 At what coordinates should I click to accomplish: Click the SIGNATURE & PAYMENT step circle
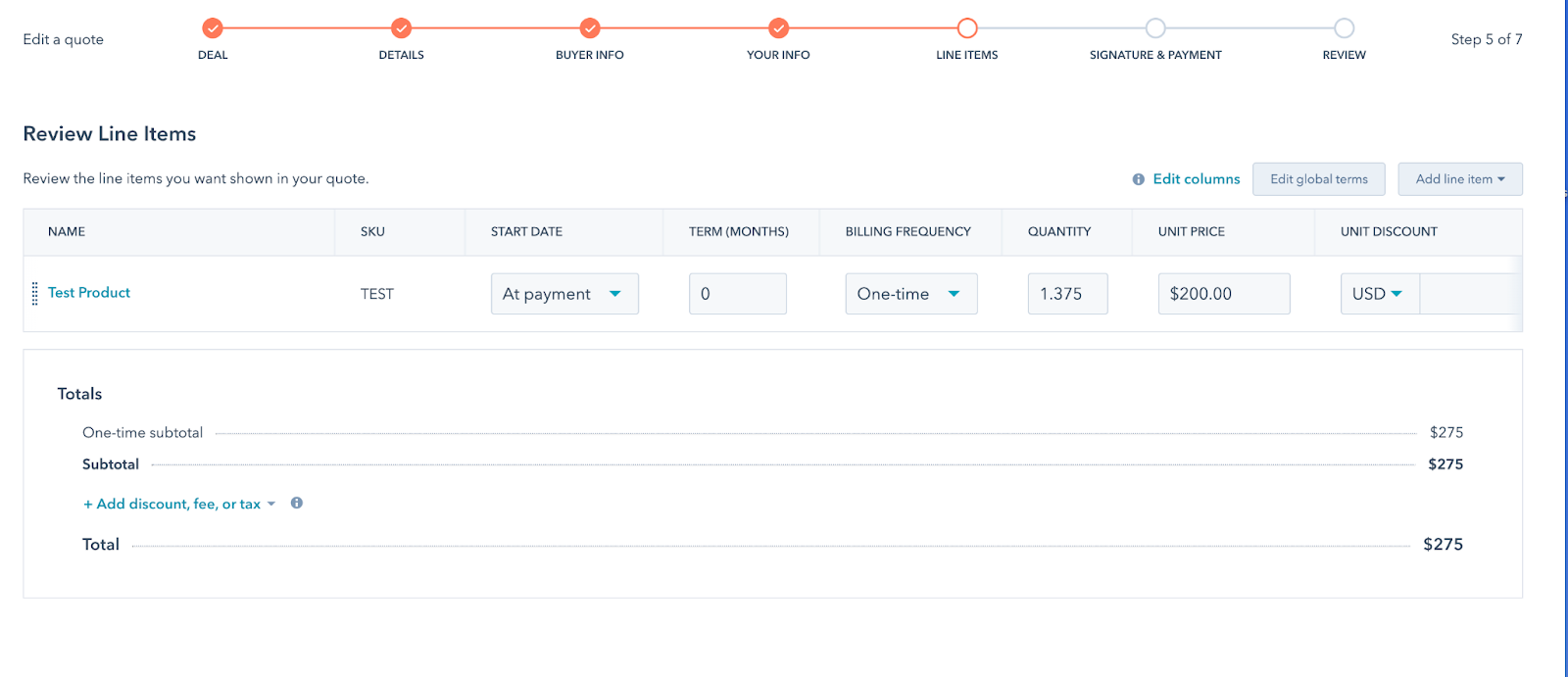click(x=1155, y=28)
